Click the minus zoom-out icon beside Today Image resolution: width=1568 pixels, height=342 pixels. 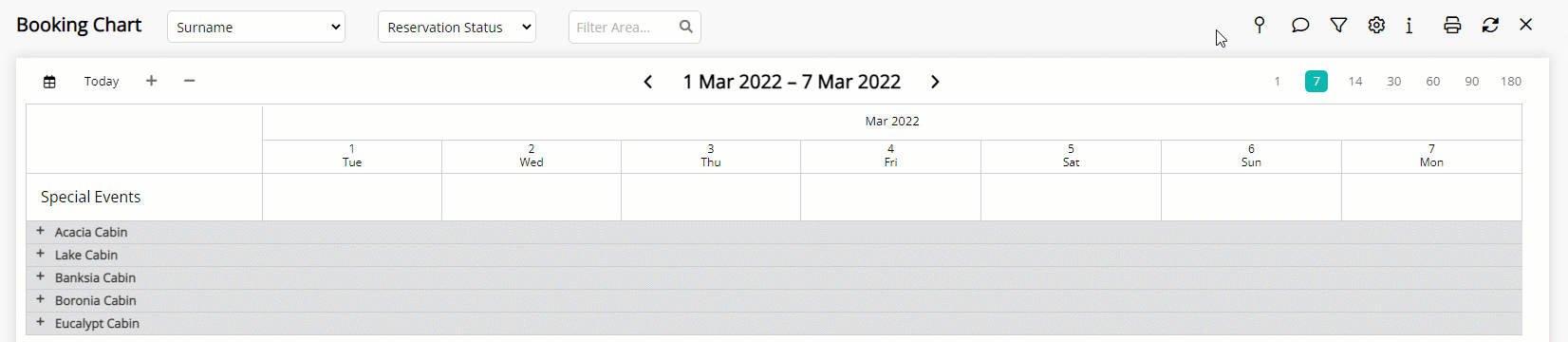click(189, 81)
